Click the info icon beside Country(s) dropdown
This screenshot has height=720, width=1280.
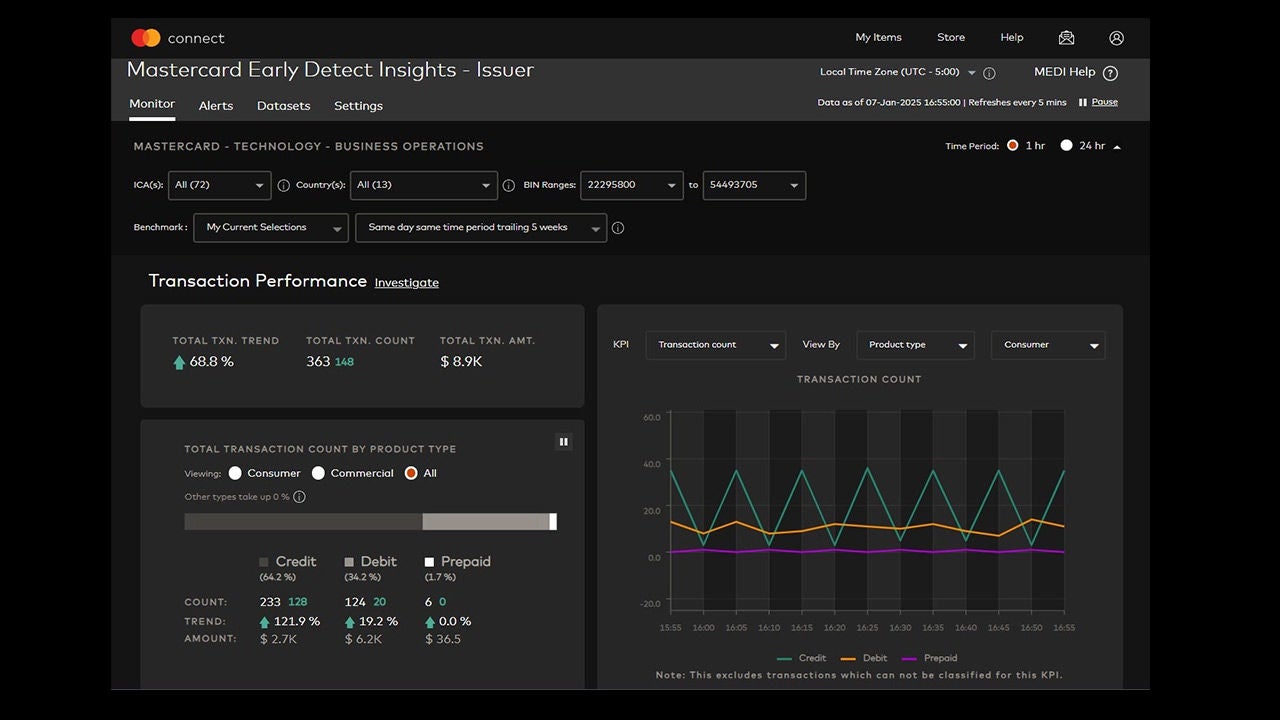click(x=508, y=185)
